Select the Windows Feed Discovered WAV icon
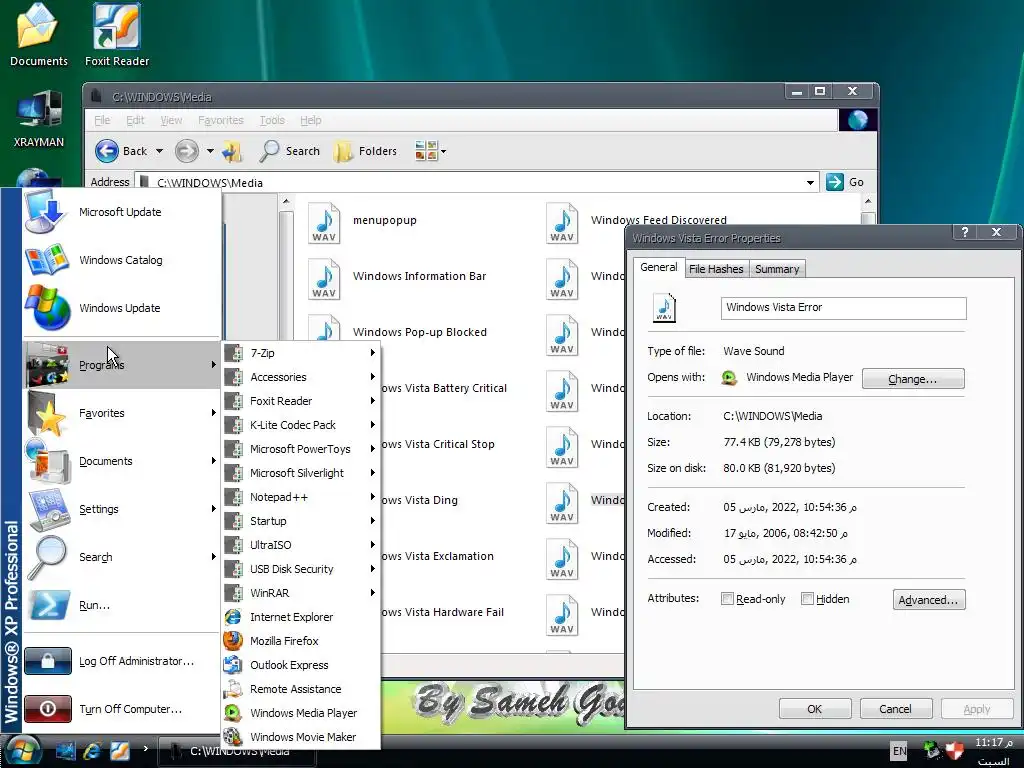 point(562,223)
